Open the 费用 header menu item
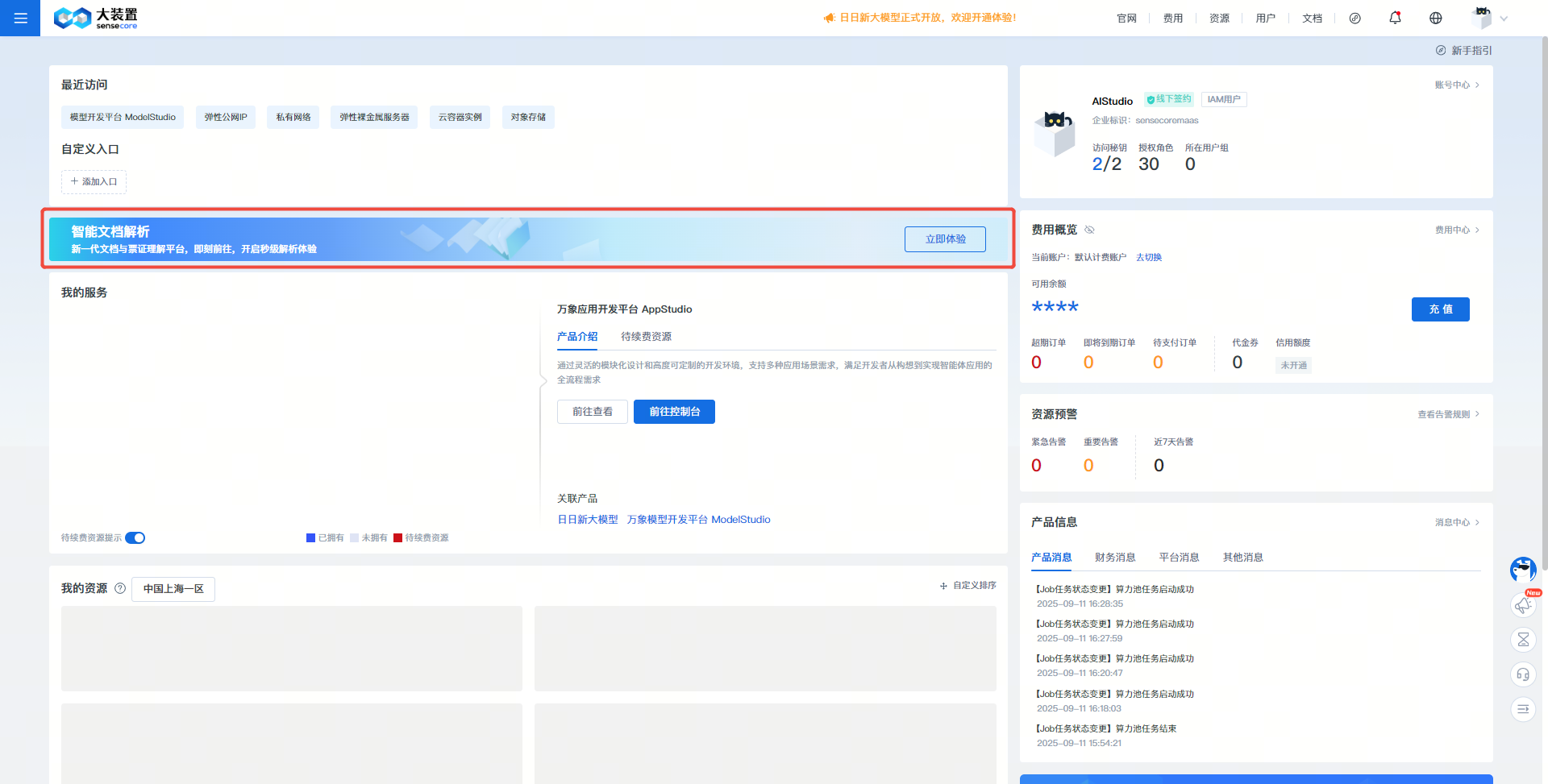The width and height of the screenshot is (1548, 784). pyautogui.click(x=1173, y=18)
